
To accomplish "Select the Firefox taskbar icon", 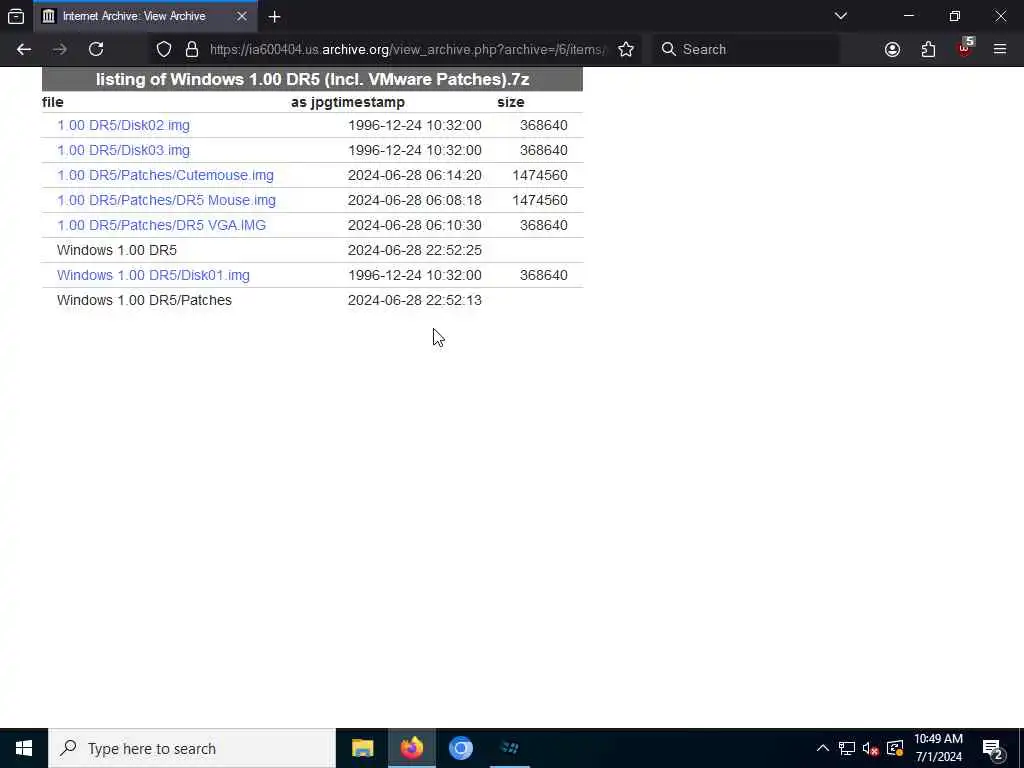I will click(x=411, y=748).
